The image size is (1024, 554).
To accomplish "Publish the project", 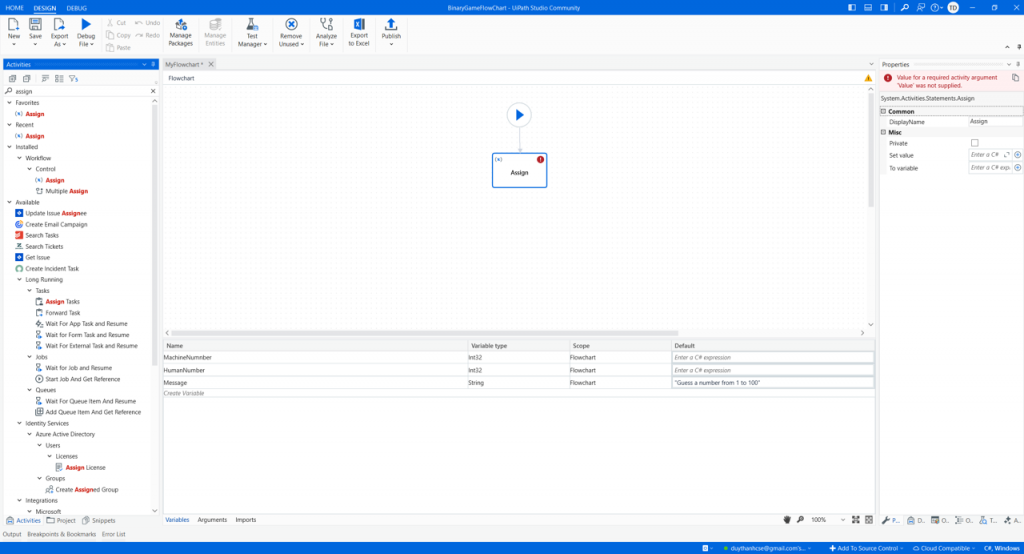I will [391, 31].
